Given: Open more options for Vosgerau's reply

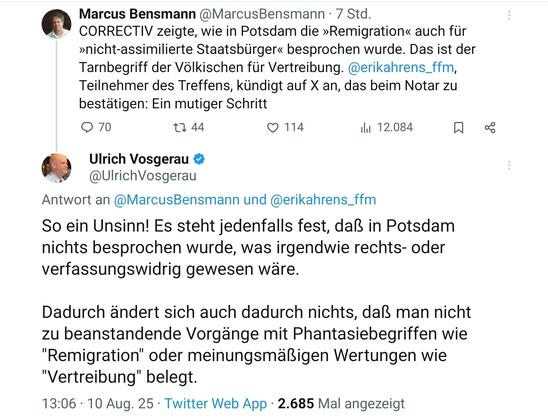Looking at the screenshot, I should tap(509, 165).
